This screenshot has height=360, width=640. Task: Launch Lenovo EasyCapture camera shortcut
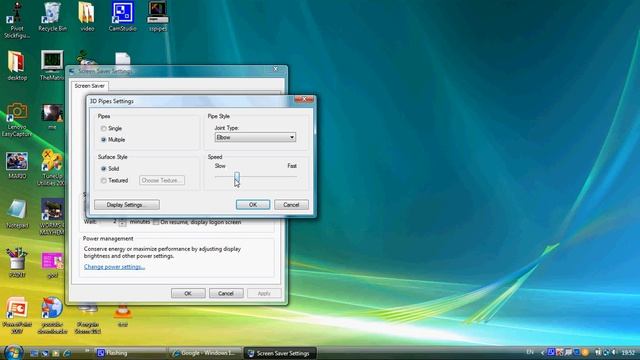[17, 120]
